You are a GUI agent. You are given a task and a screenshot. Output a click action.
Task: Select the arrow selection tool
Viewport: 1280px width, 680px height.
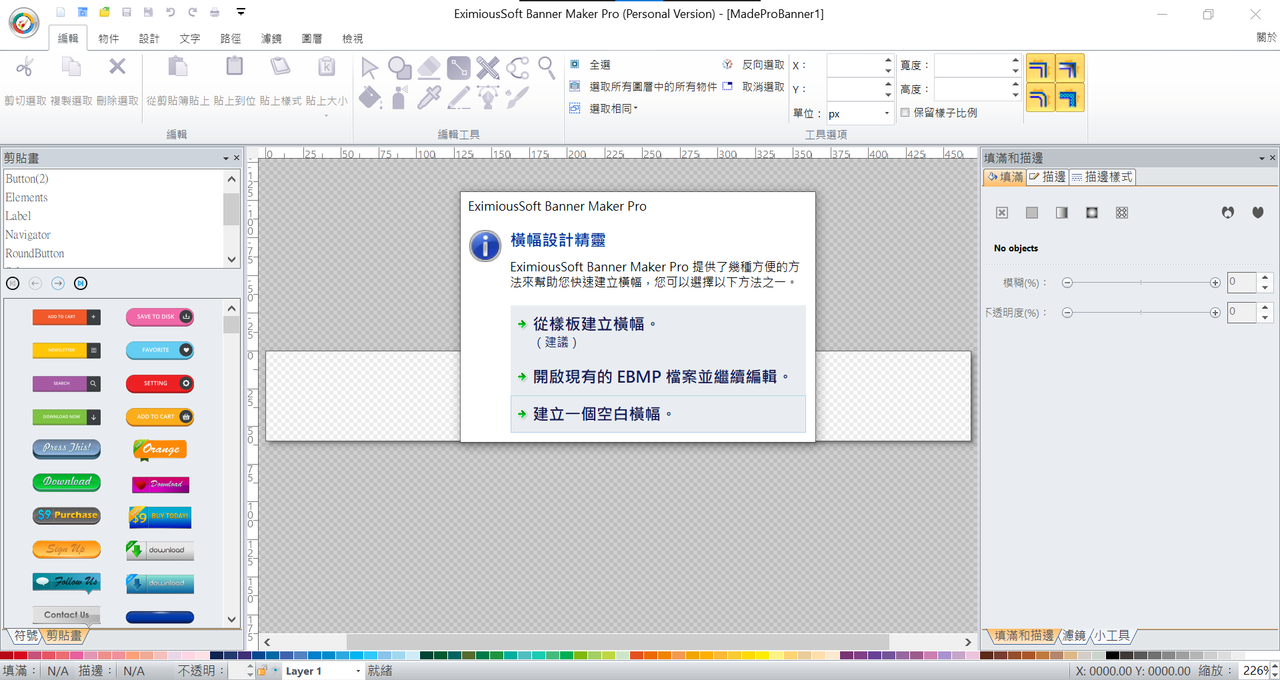pos(370,68)
